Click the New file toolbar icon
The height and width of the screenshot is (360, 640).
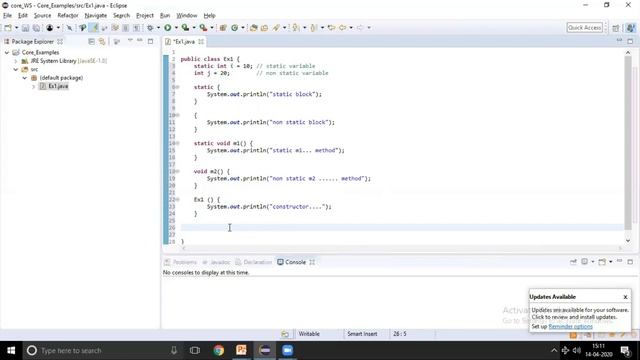pos(8,28)
